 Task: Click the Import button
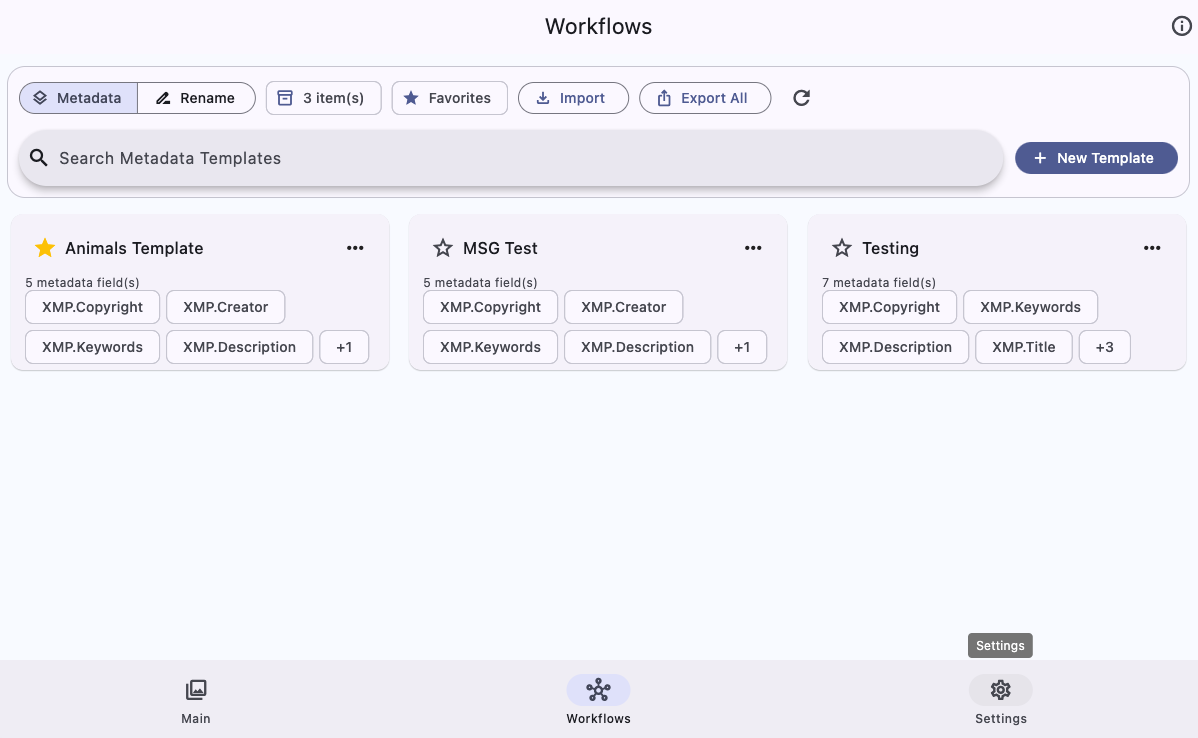(x=573, y=98)
